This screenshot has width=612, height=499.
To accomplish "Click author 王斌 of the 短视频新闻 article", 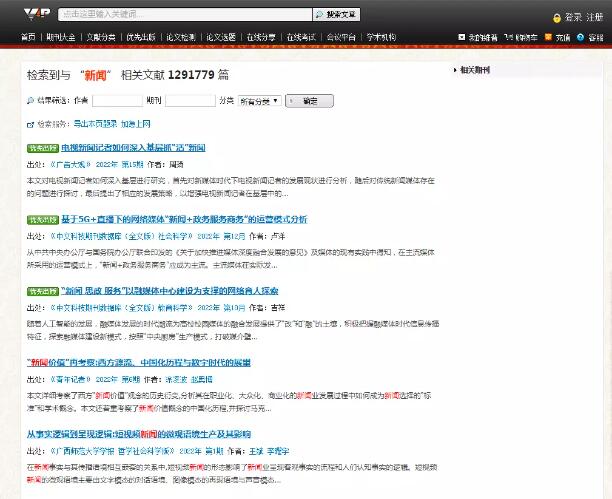I will (x=256, y=451).
